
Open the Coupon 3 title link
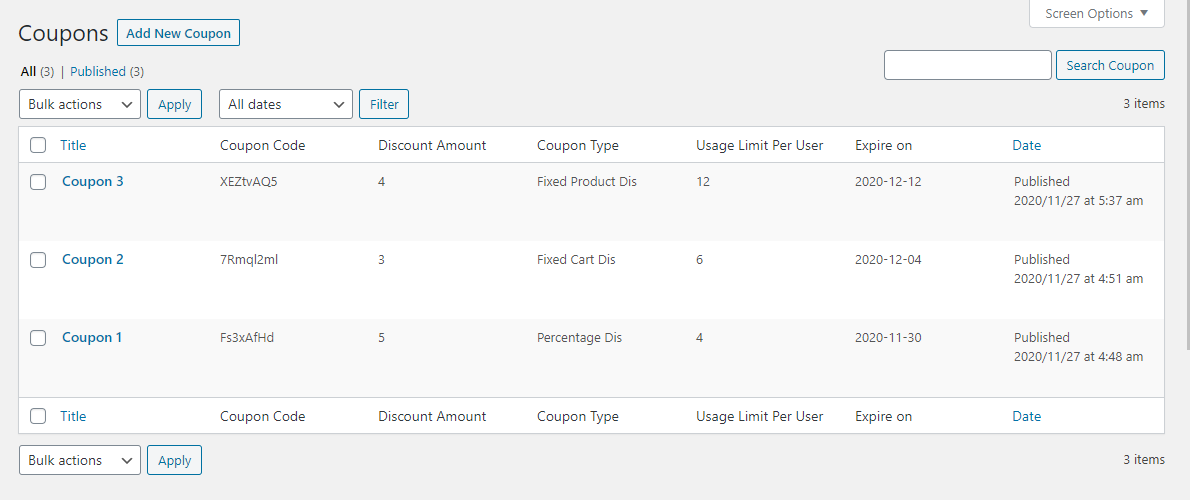click(93, 181)
